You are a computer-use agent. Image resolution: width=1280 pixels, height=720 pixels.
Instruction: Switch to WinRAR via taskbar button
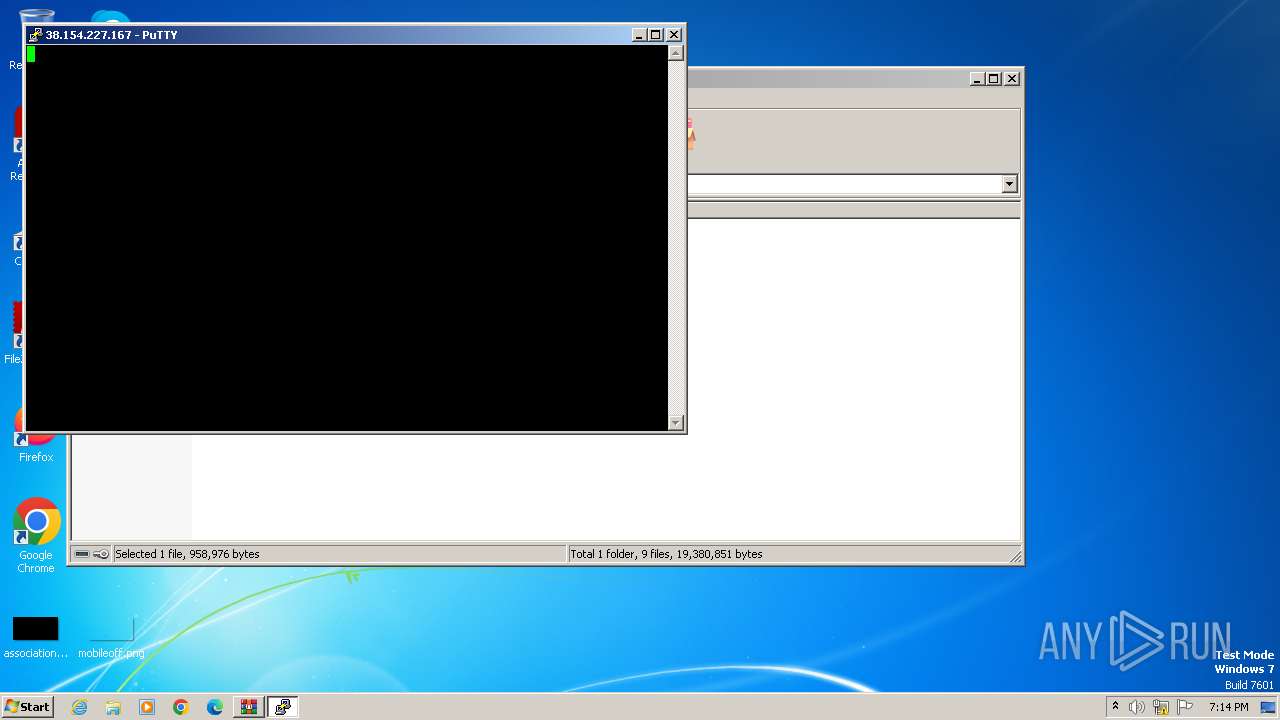click(248, 707)
